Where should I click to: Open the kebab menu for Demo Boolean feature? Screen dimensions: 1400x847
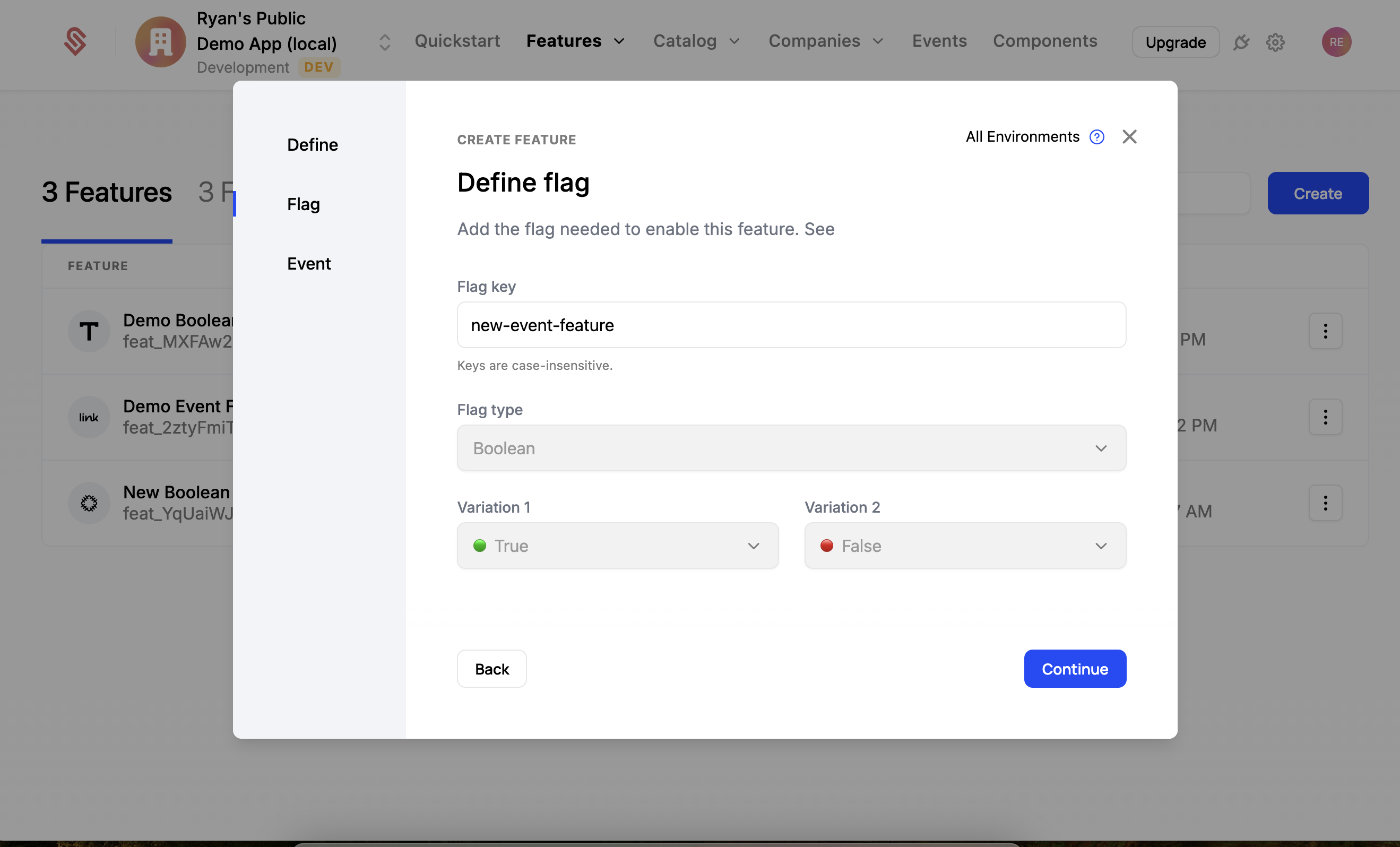click(x=1325, y=331)
